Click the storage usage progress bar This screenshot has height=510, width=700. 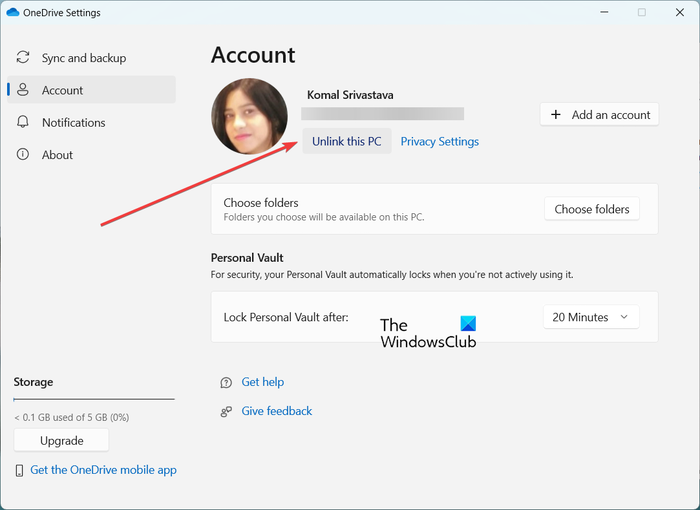point(94,399)
